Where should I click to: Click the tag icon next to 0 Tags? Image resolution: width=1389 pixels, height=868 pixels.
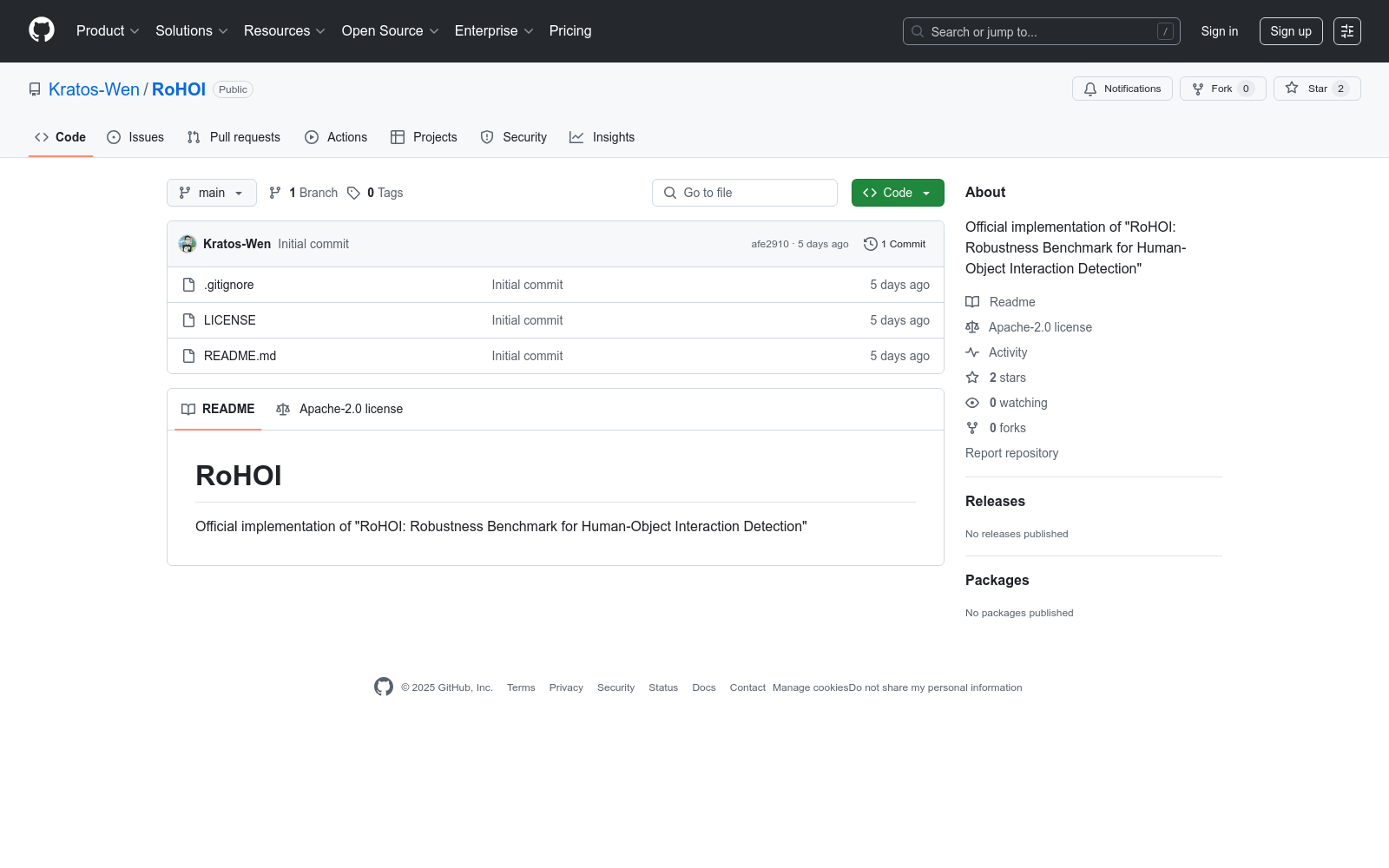pos(353,193)
